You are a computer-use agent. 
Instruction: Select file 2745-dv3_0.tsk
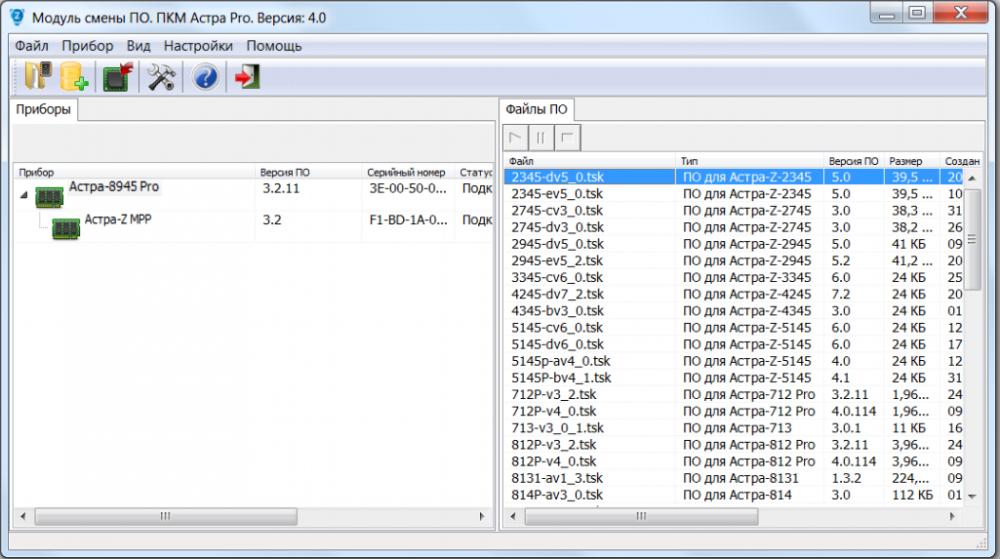click(557, 227)
